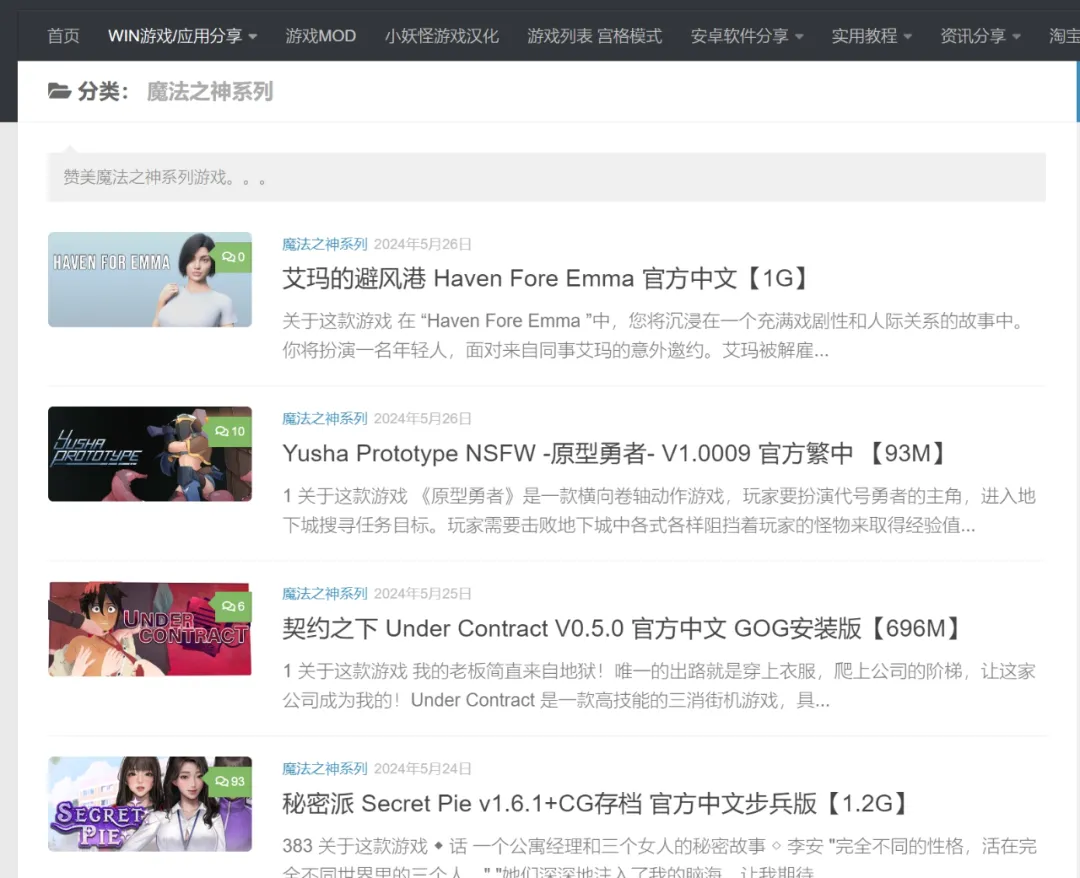Open the Haven Fore Emma article title
This screenshot has height=878, width=1080.
point(545,278)
